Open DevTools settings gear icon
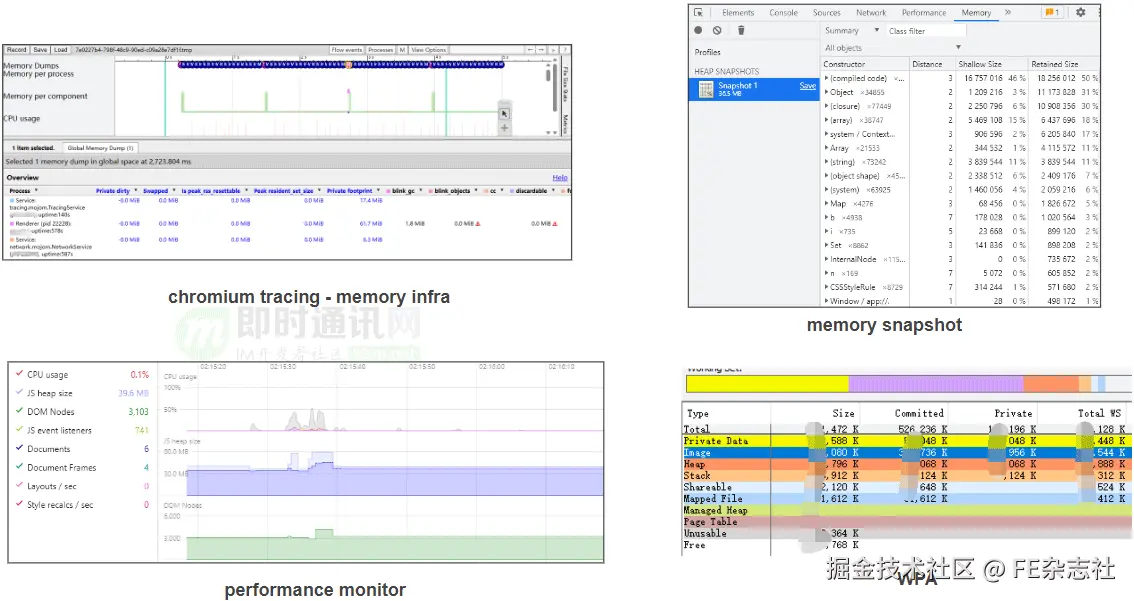This screenshot has width=1134, height=601. click(x=1080, y=13)
